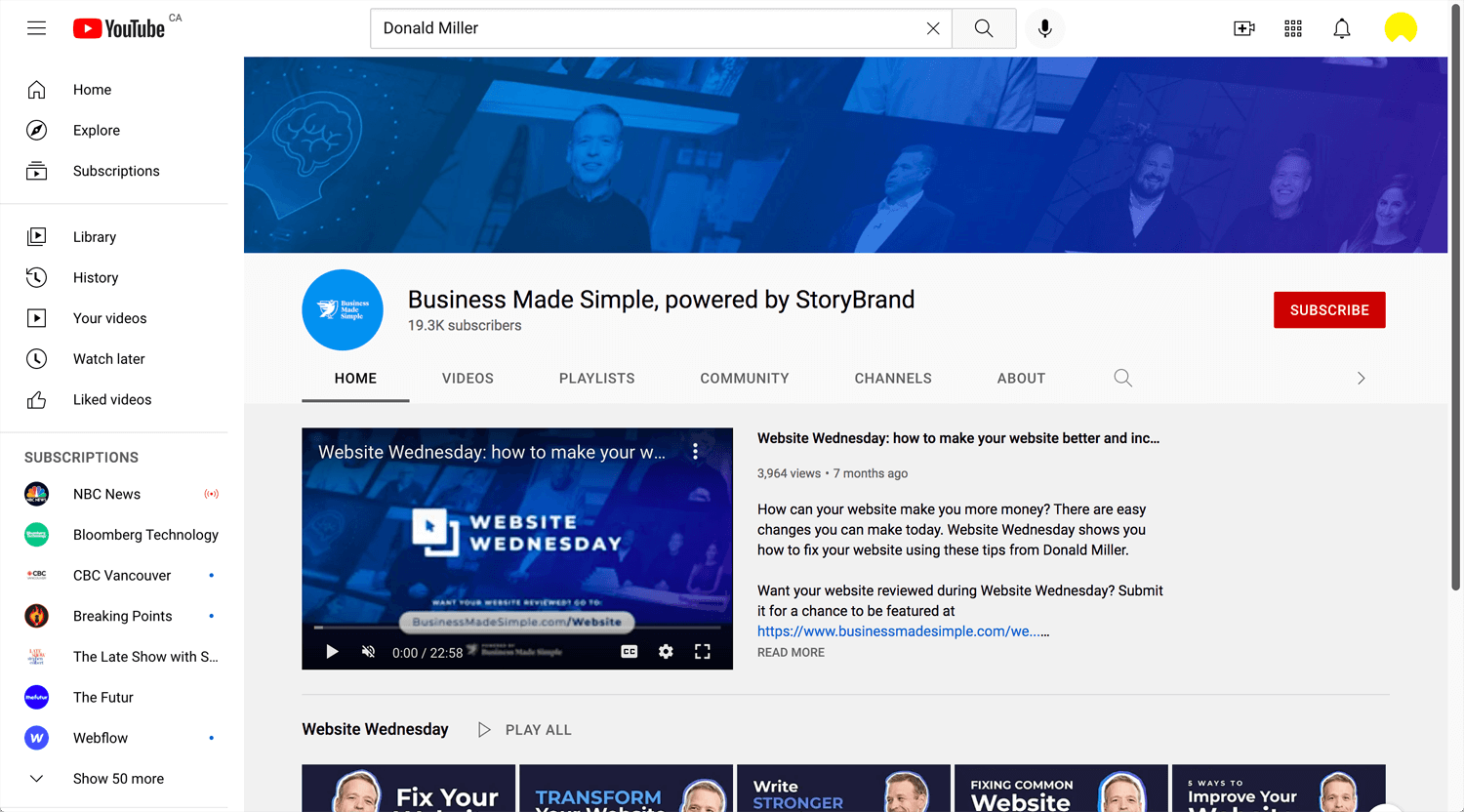Open notifications bell
This screenshot has width=1464, height=812.
[x=1342, y=28]
